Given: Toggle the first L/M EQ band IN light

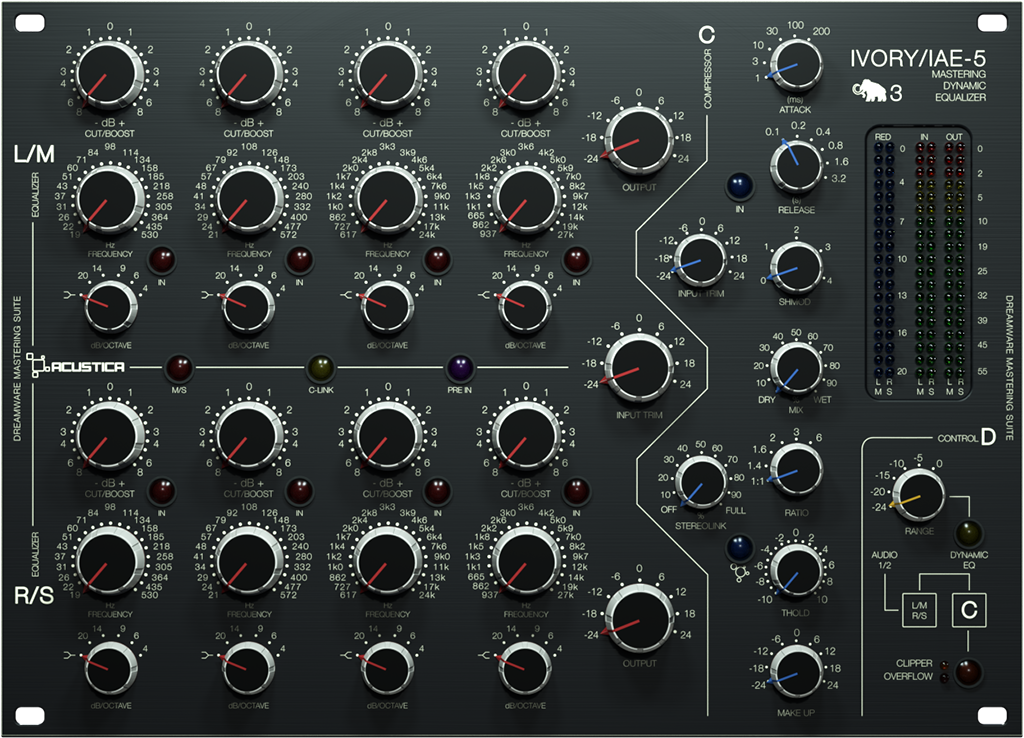Looking at the screenshot, I should 164,261.
